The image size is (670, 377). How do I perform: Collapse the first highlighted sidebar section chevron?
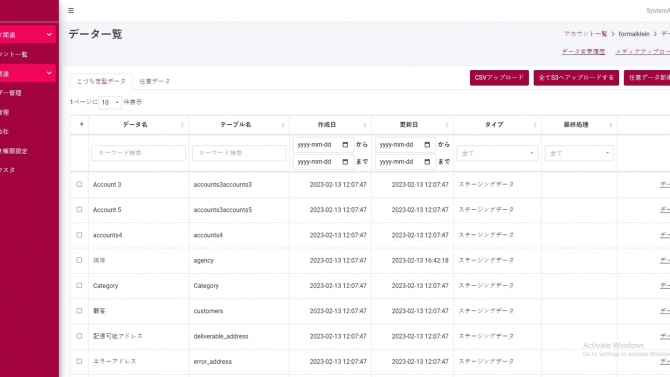pyautogui.click(x=49, y=35)
